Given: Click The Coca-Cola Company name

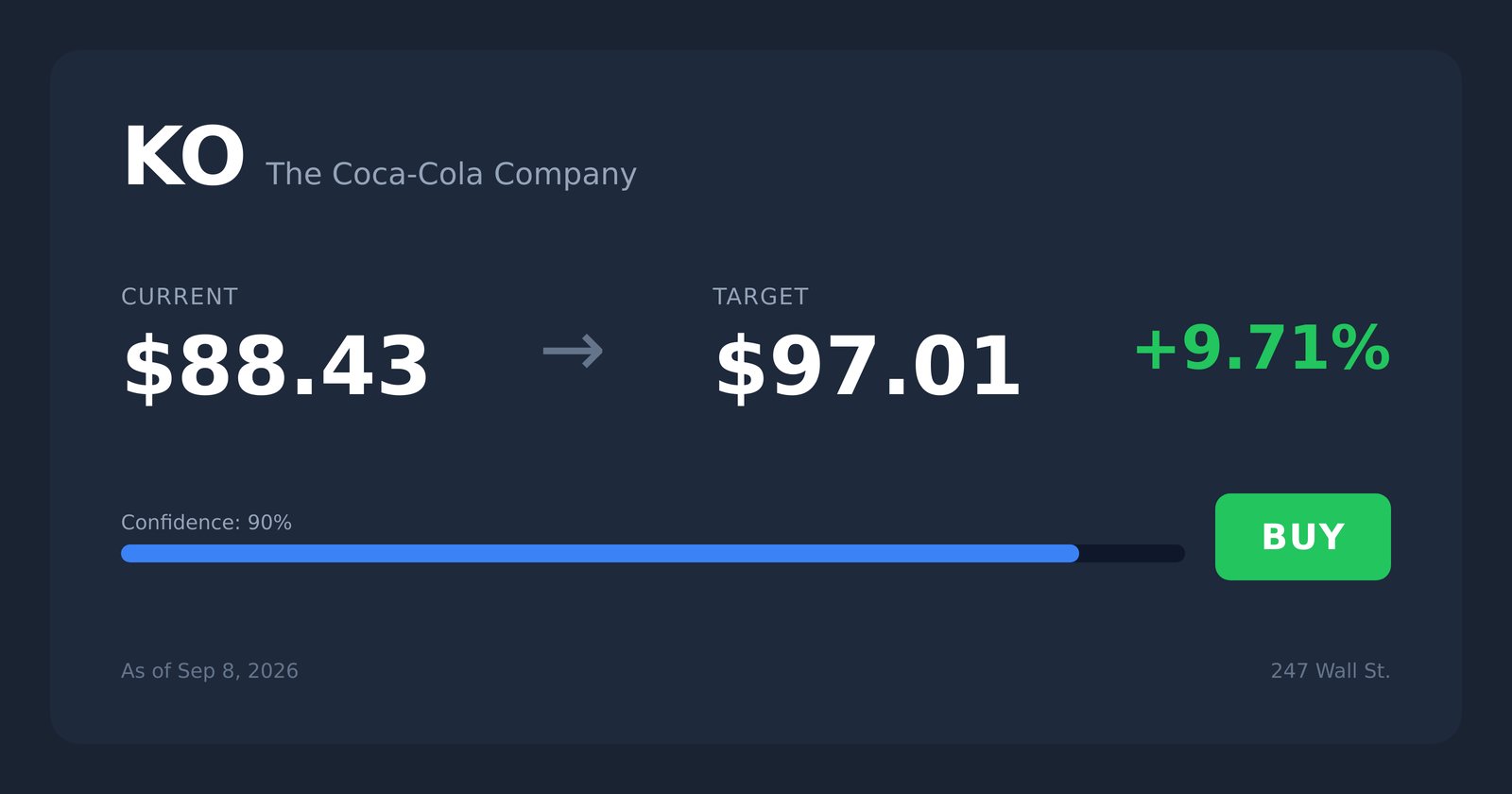Looking at the screenshot, I should (451, 174).
